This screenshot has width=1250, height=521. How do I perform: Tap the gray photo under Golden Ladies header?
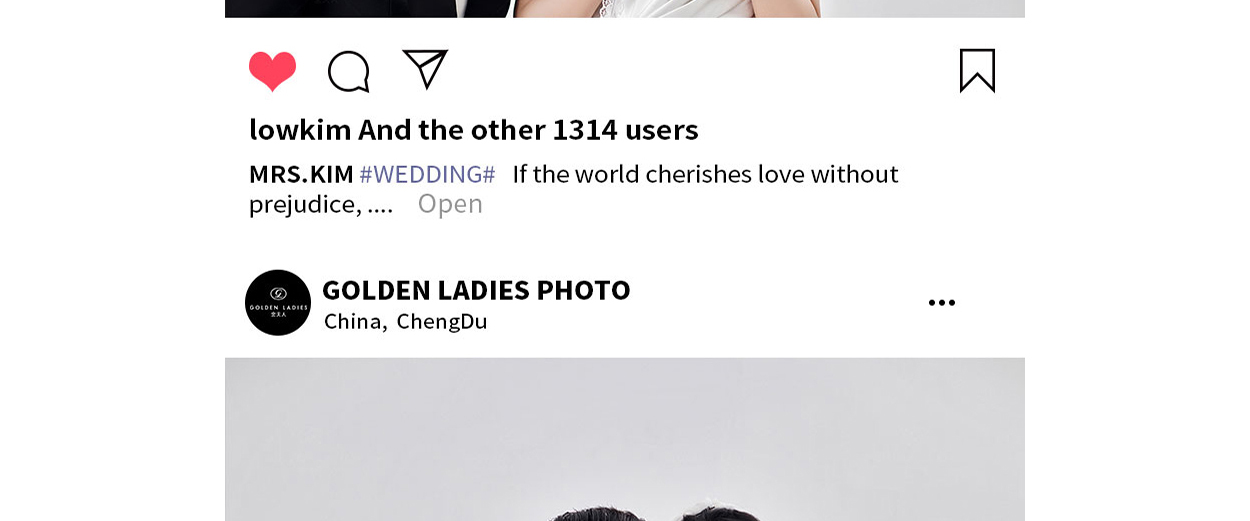point(625,439)
